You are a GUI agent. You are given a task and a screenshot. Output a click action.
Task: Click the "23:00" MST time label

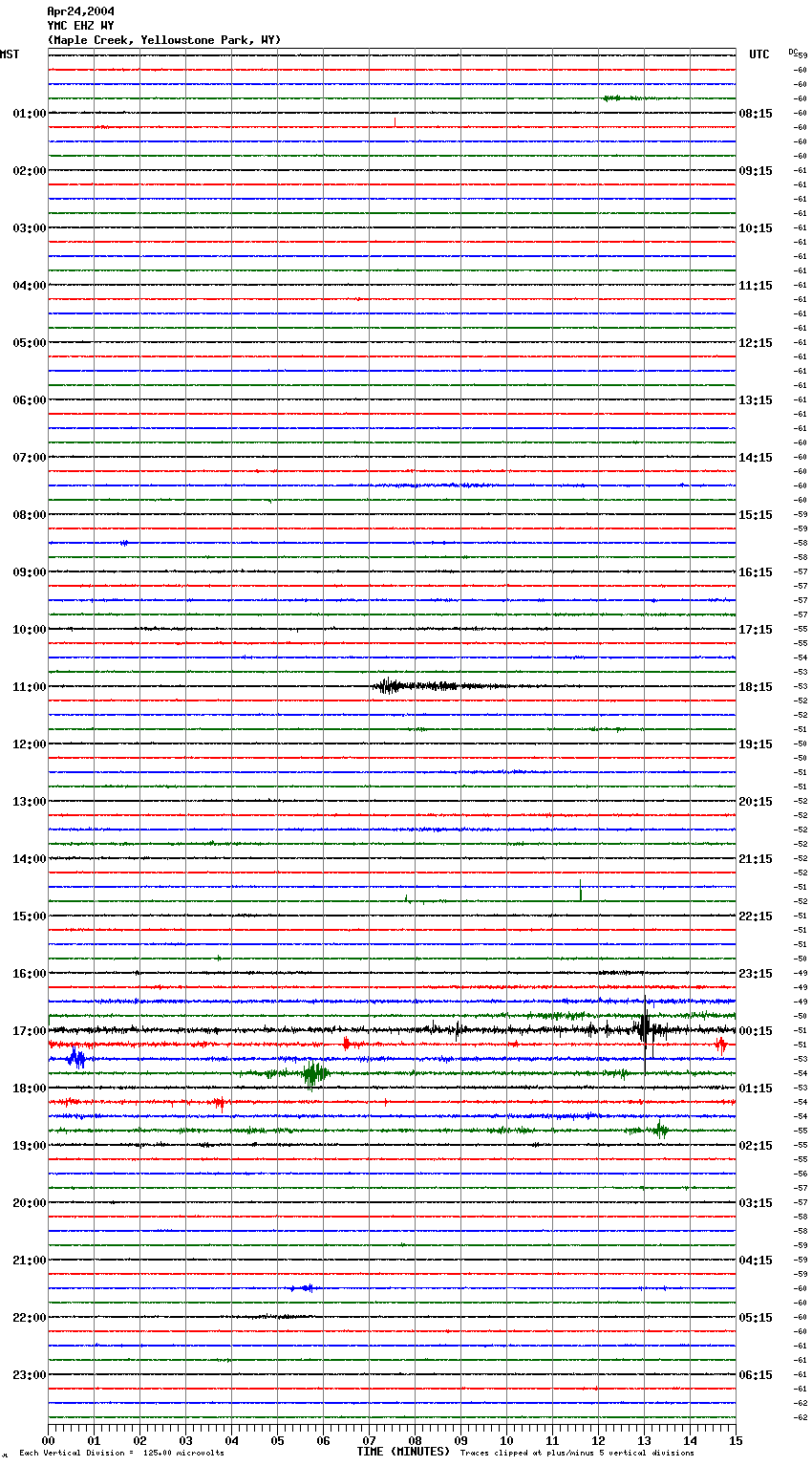tap(29, 1374)
